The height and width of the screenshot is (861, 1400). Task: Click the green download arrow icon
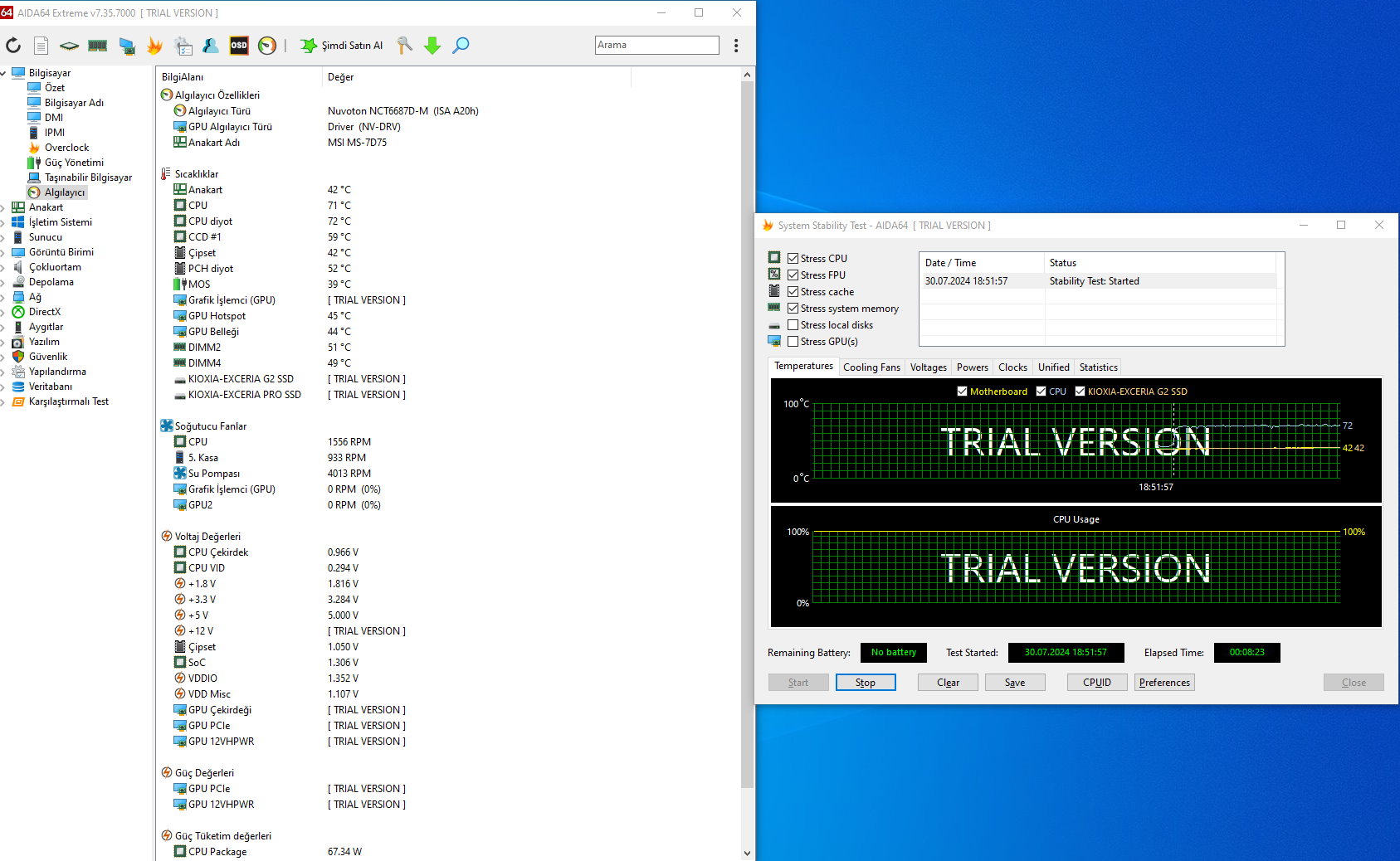click(432, 46)
